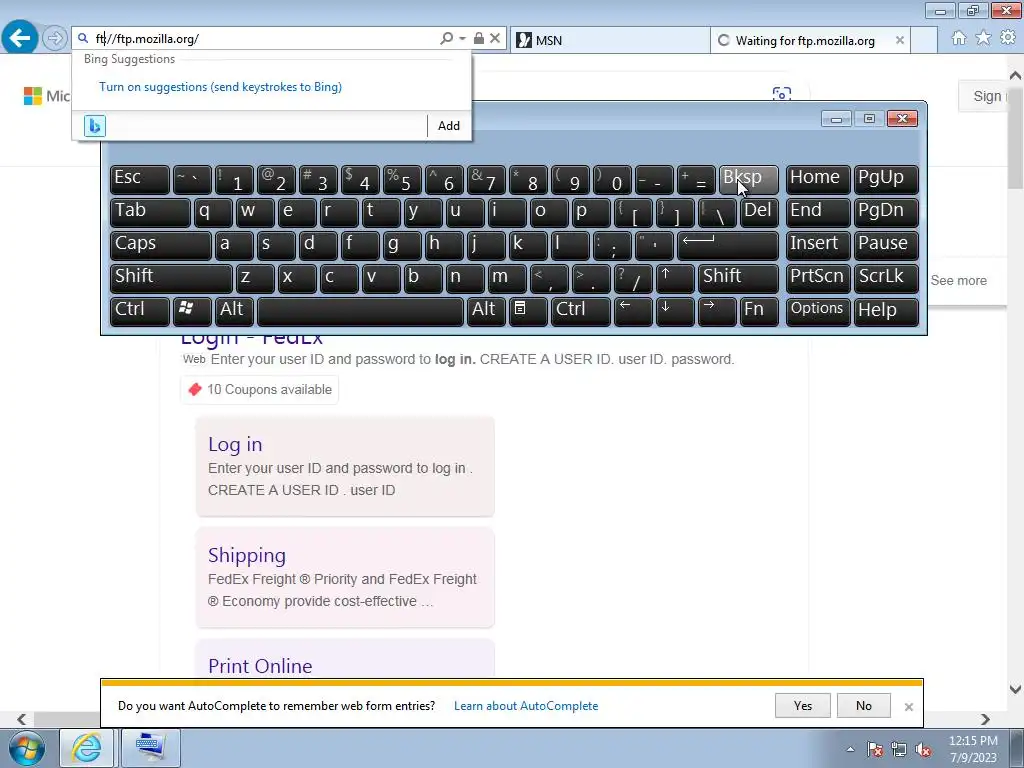Click Add search provider button
Viewport: 1024px width, 768px height.
[449, 125]
